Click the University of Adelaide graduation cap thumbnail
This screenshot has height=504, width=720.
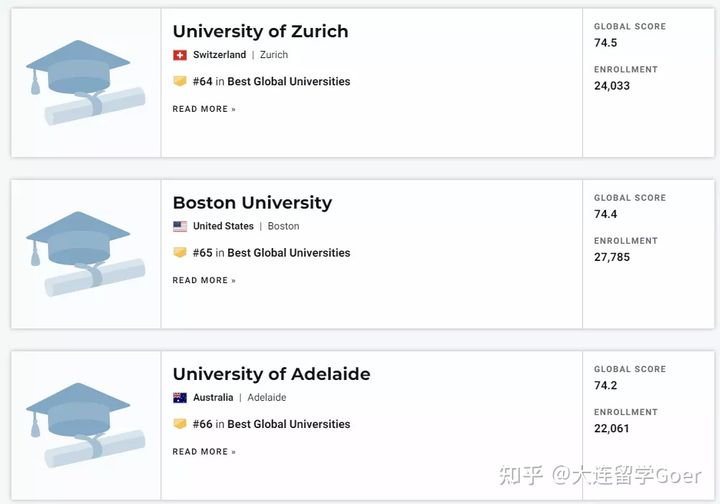pyautogui.click(x=85, y=425)
